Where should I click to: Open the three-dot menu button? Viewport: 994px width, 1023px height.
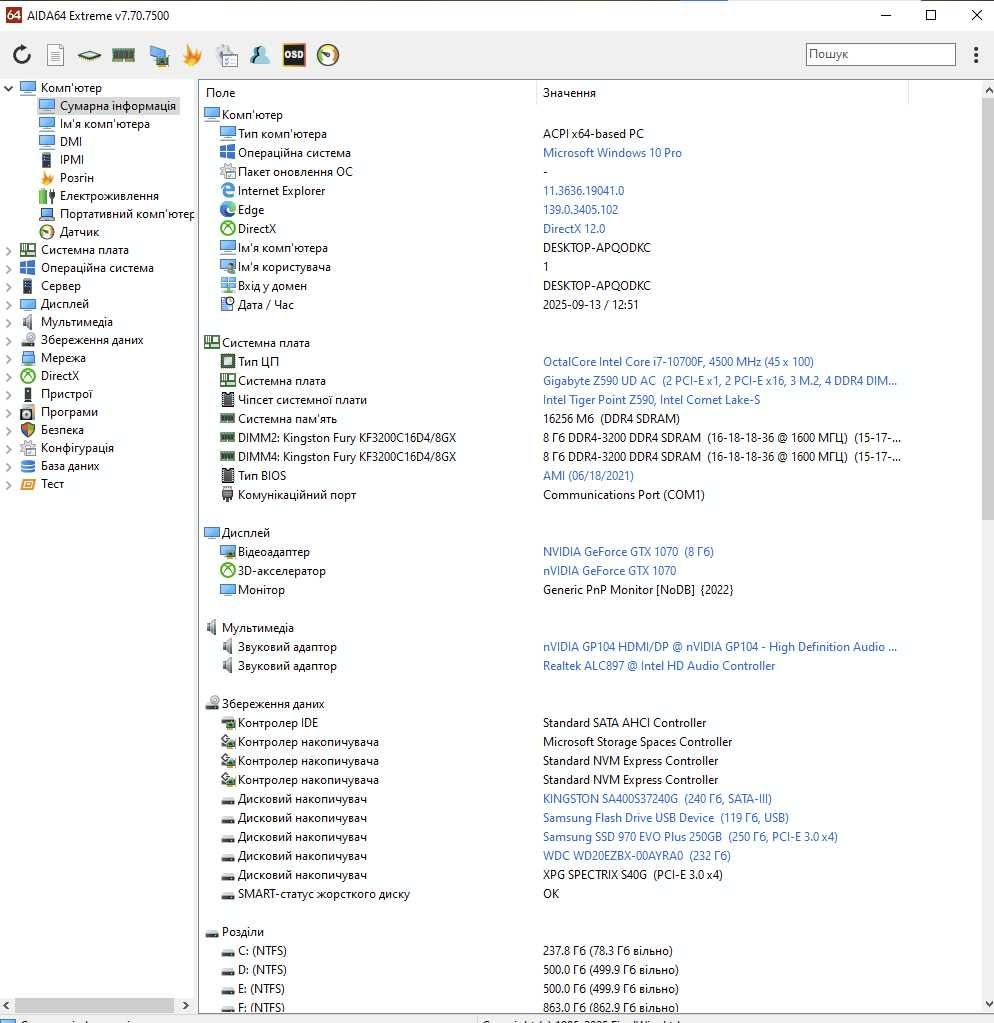pyautogui.click(x=976, y=55)
